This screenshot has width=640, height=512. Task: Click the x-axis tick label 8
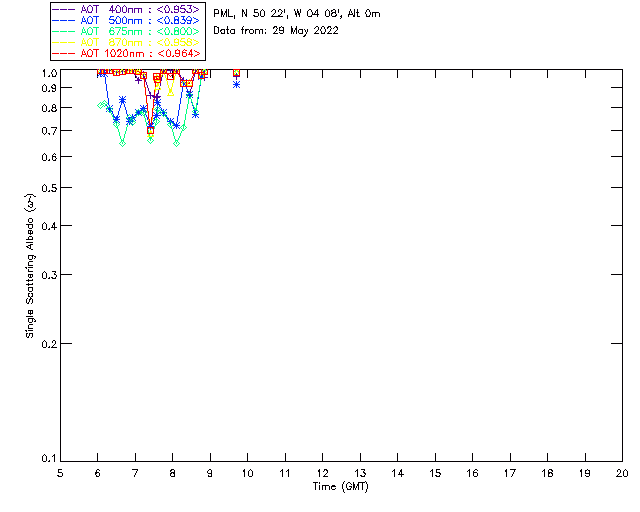pos(172,473)
